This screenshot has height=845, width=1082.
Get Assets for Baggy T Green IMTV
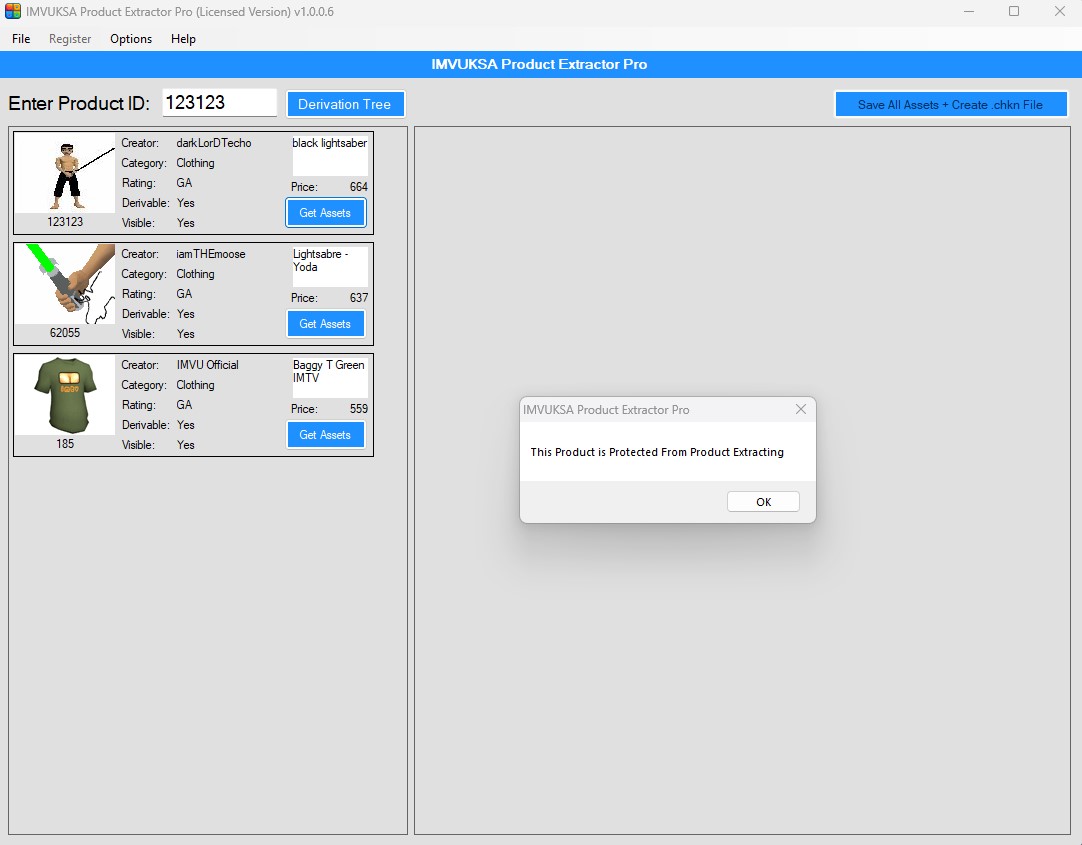(325, 435)
